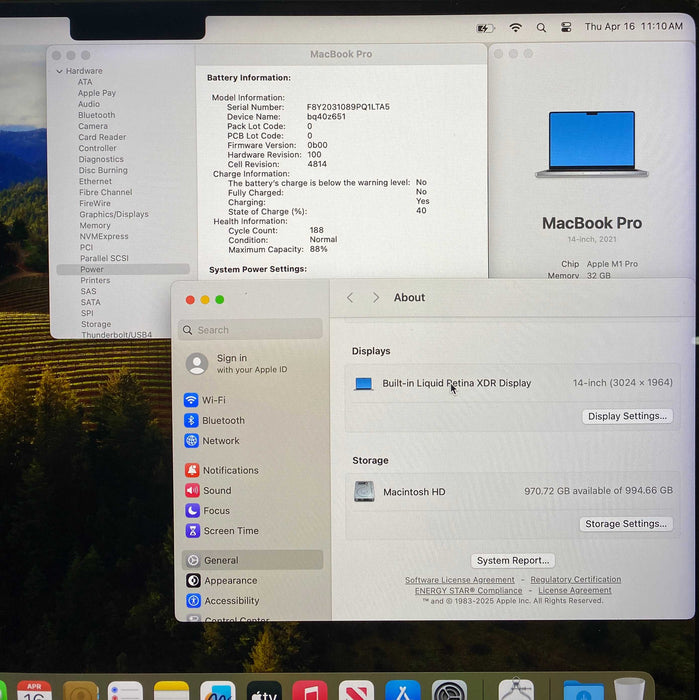699x700 pixels.
Task: Open Notifications bell icon in sidebar
Action: point(192,470)
